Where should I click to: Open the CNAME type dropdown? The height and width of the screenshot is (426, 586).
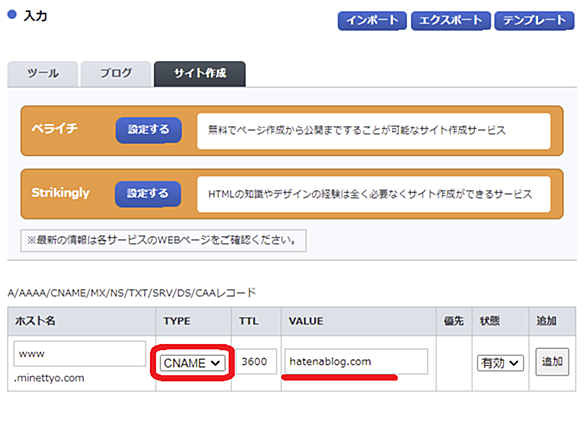point(192,363)
